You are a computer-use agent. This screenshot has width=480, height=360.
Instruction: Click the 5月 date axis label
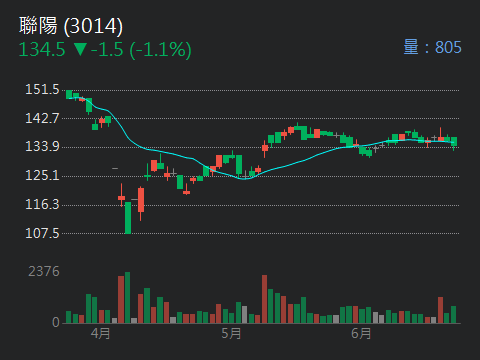coord(231,333)
